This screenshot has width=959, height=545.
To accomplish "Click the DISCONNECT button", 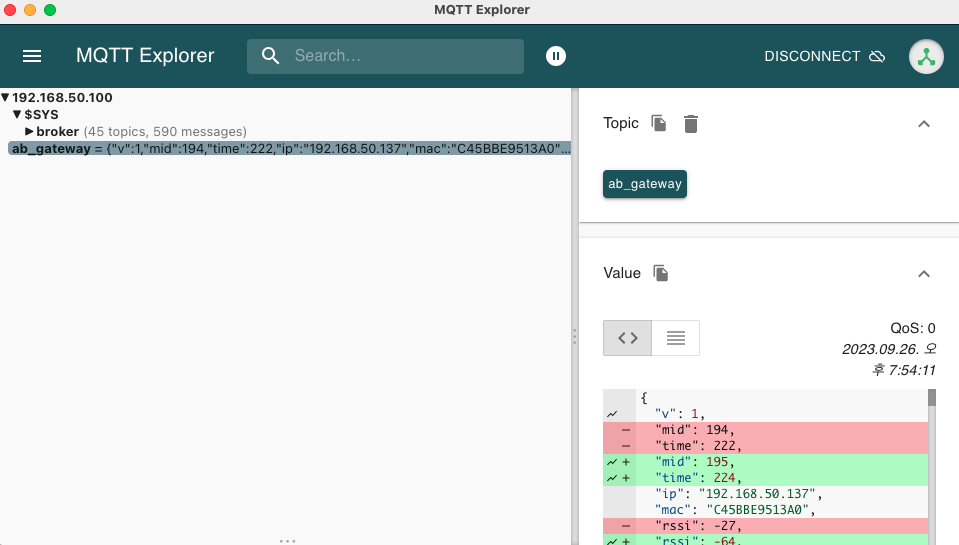I will [824, 56].
